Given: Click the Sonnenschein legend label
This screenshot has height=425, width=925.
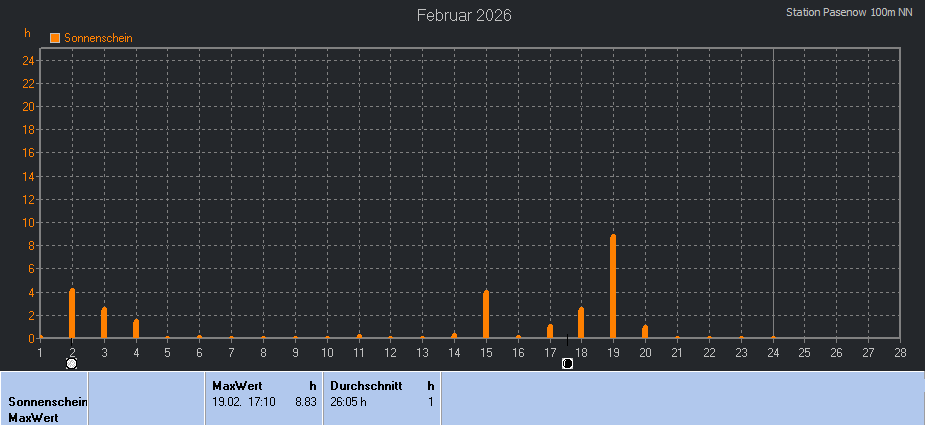Looking at the screenshot, I should [98, 38].
